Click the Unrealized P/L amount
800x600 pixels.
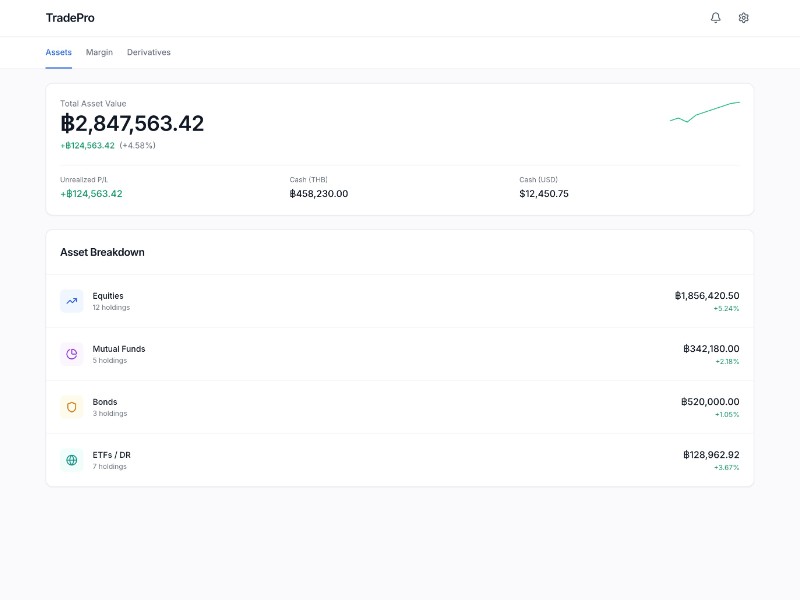90,193
